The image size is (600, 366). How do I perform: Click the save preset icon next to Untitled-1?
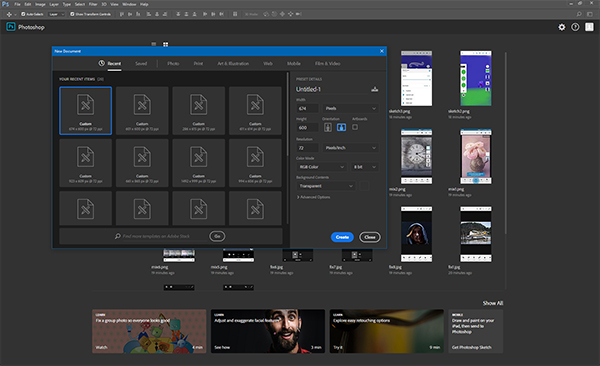(375, 89)
